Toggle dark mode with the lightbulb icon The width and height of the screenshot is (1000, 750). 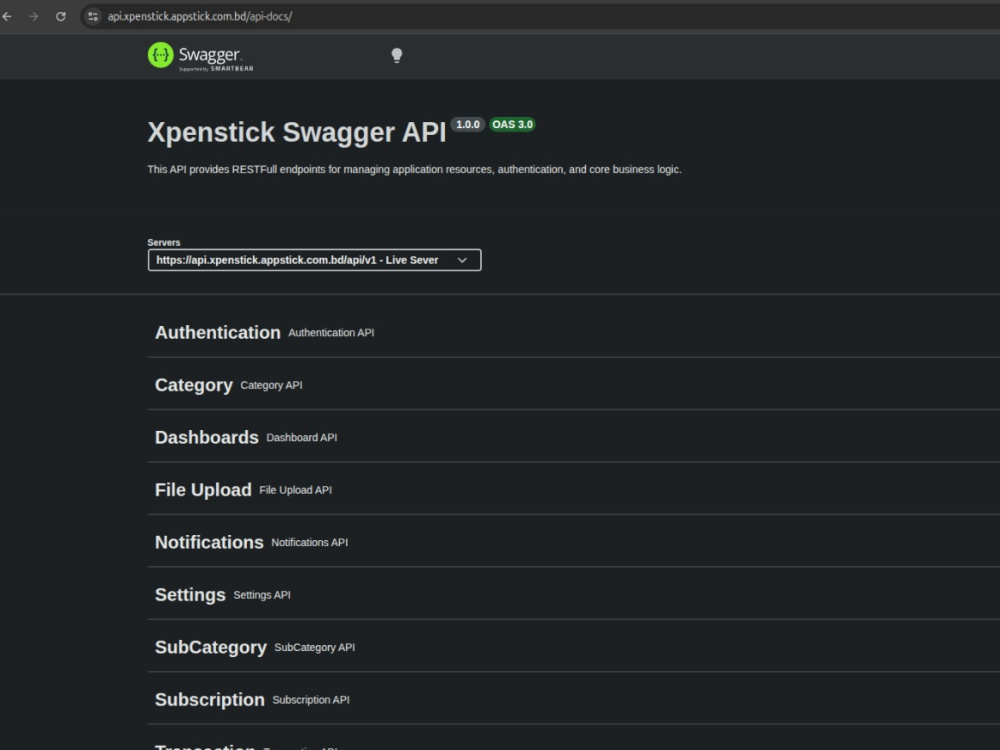click(x=397, y=56)
